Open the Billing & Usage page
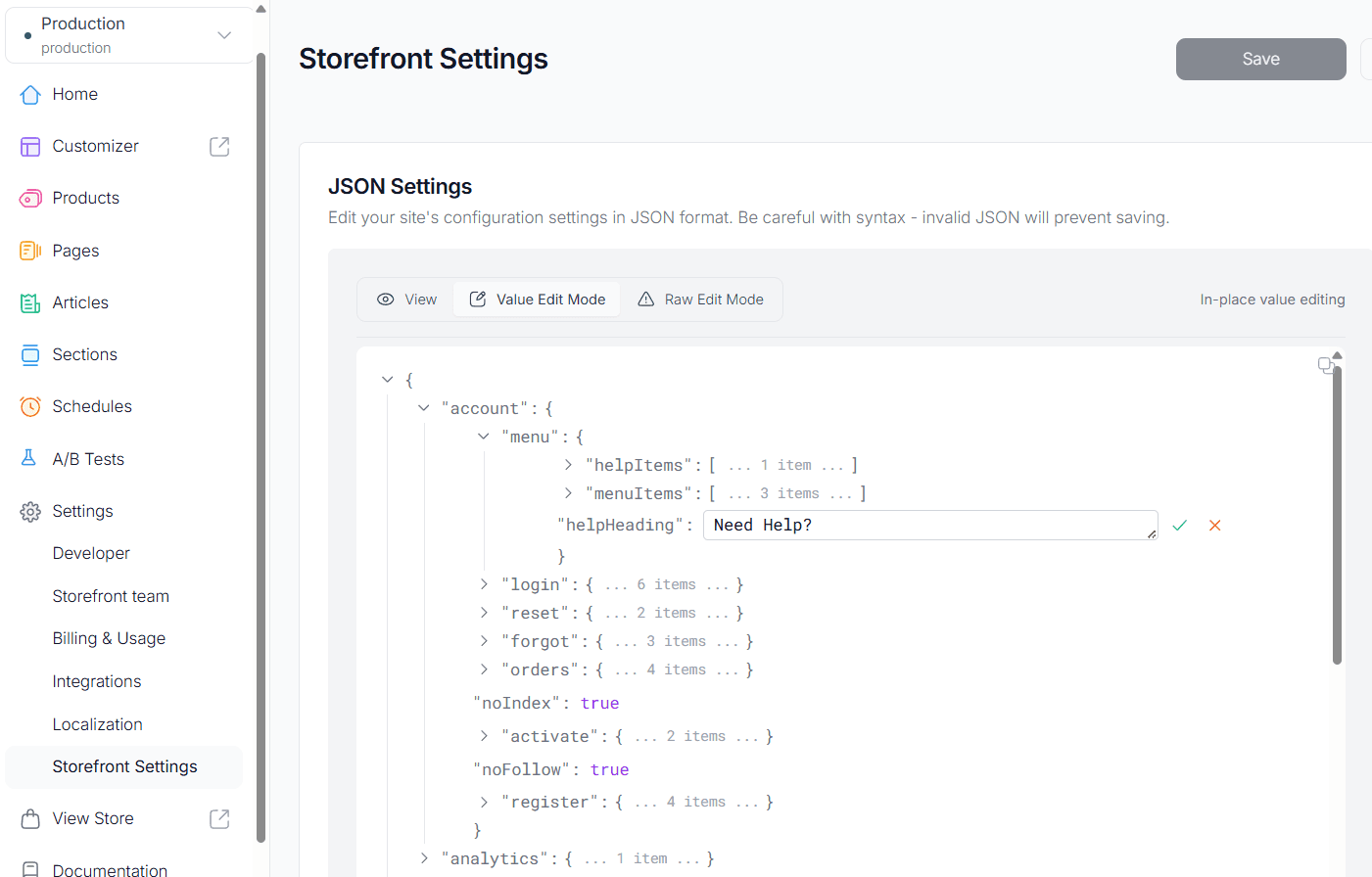1372x877 pixels. click(x=109, y=638)
